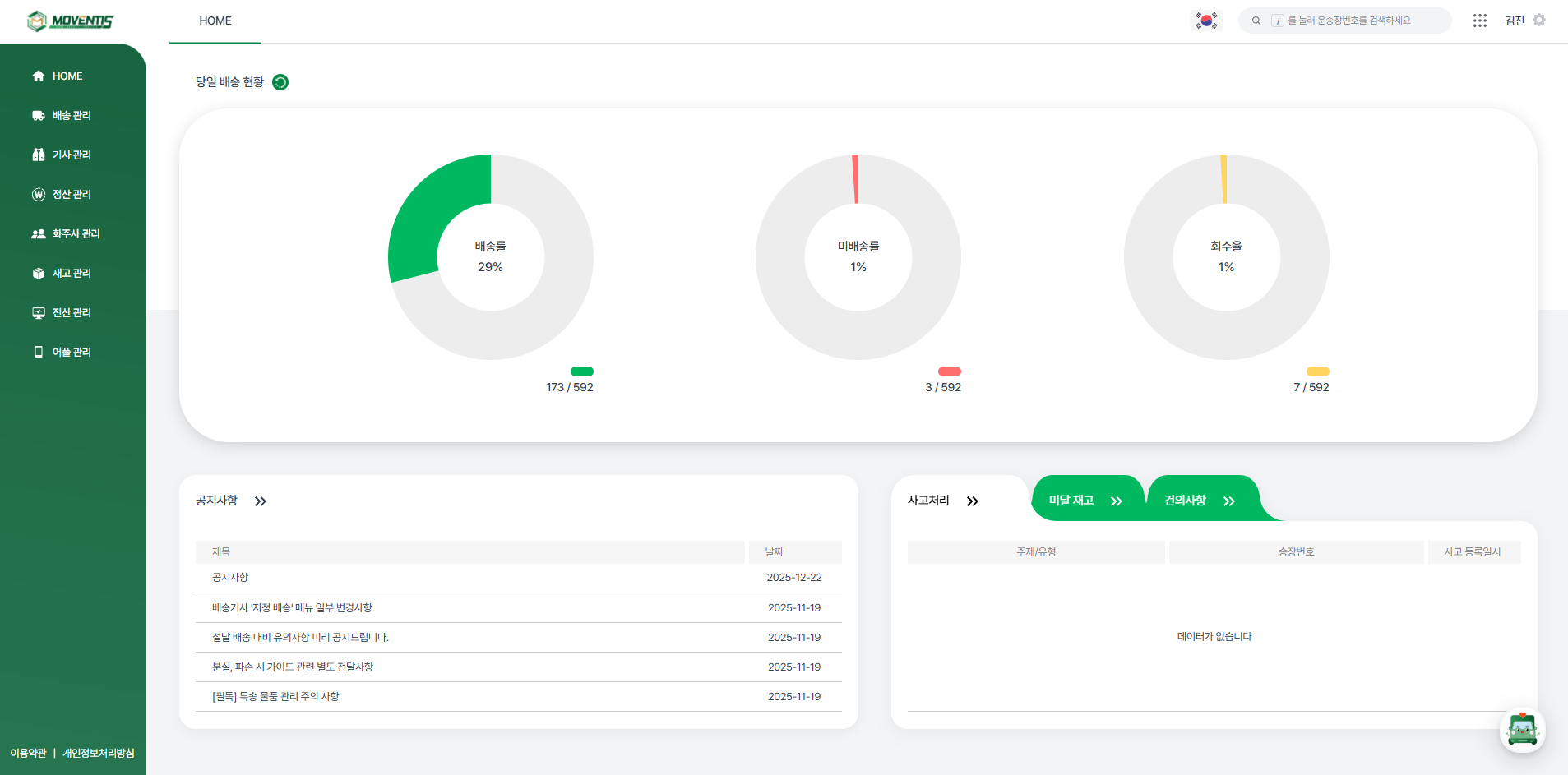Viewport: 1568px width, 775px height.
Task: Click the phone icon for 어플 관리
Action: coord(39,352)
